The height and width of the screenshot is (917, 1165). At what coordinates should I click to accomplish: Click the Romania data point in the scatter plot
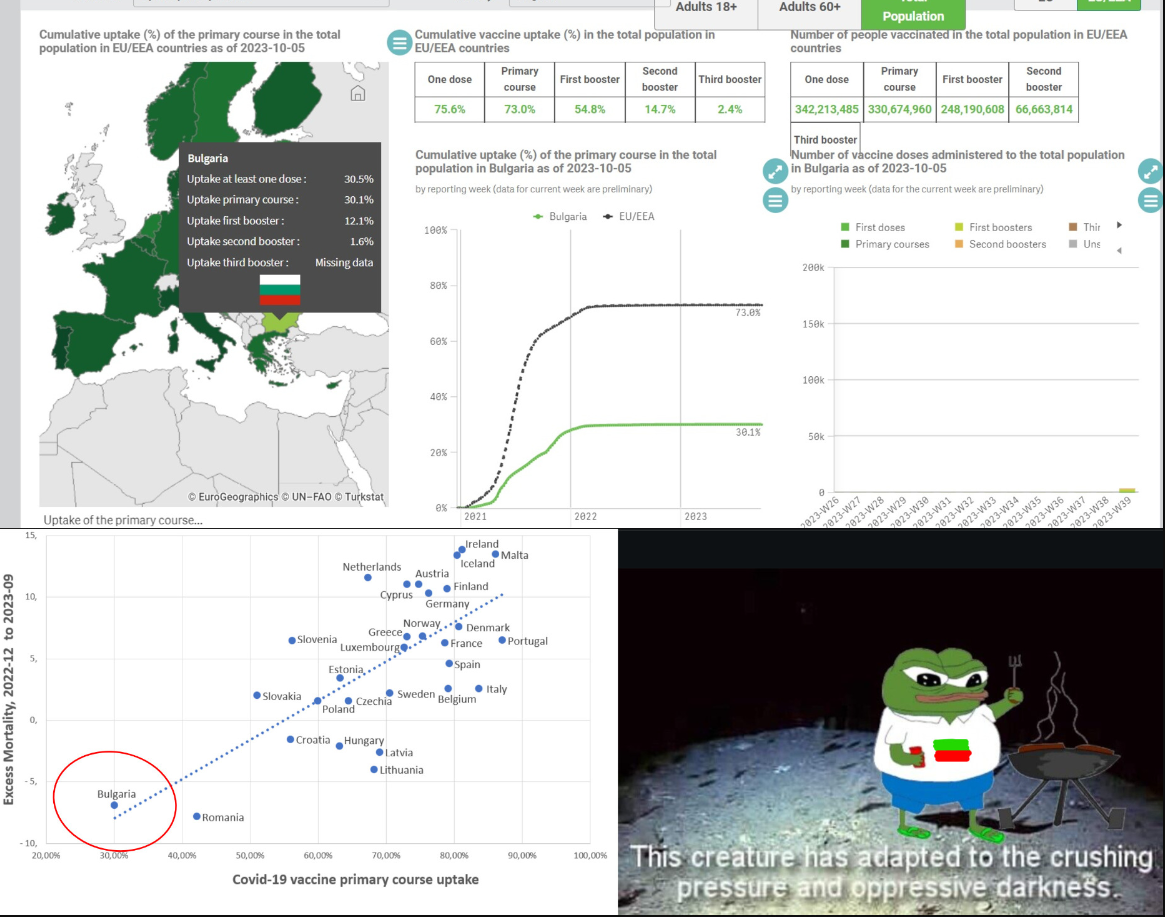pyautogui.click(x=196, y=816)
